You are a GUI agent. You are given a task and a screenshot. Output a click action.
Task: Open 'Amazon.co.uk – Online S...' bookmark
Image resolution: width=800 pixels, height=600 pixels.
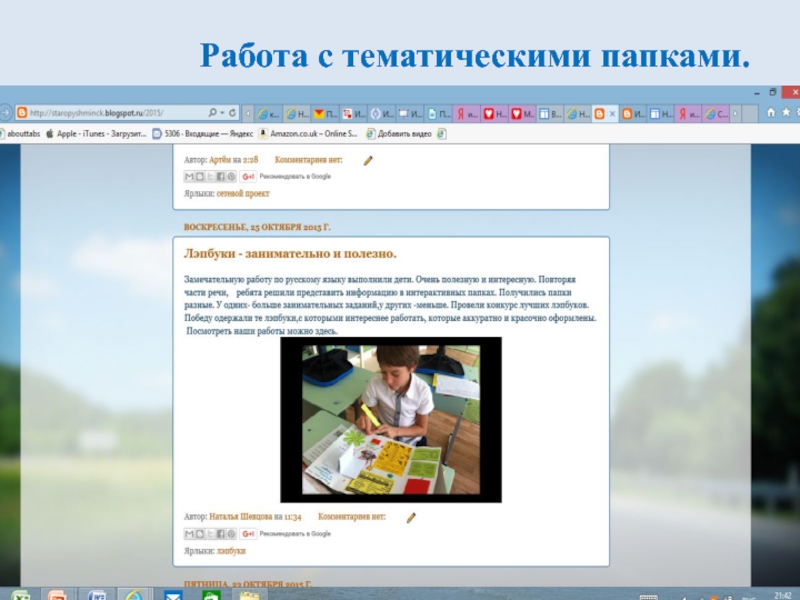pyautogui.click(x=308, y=134)
